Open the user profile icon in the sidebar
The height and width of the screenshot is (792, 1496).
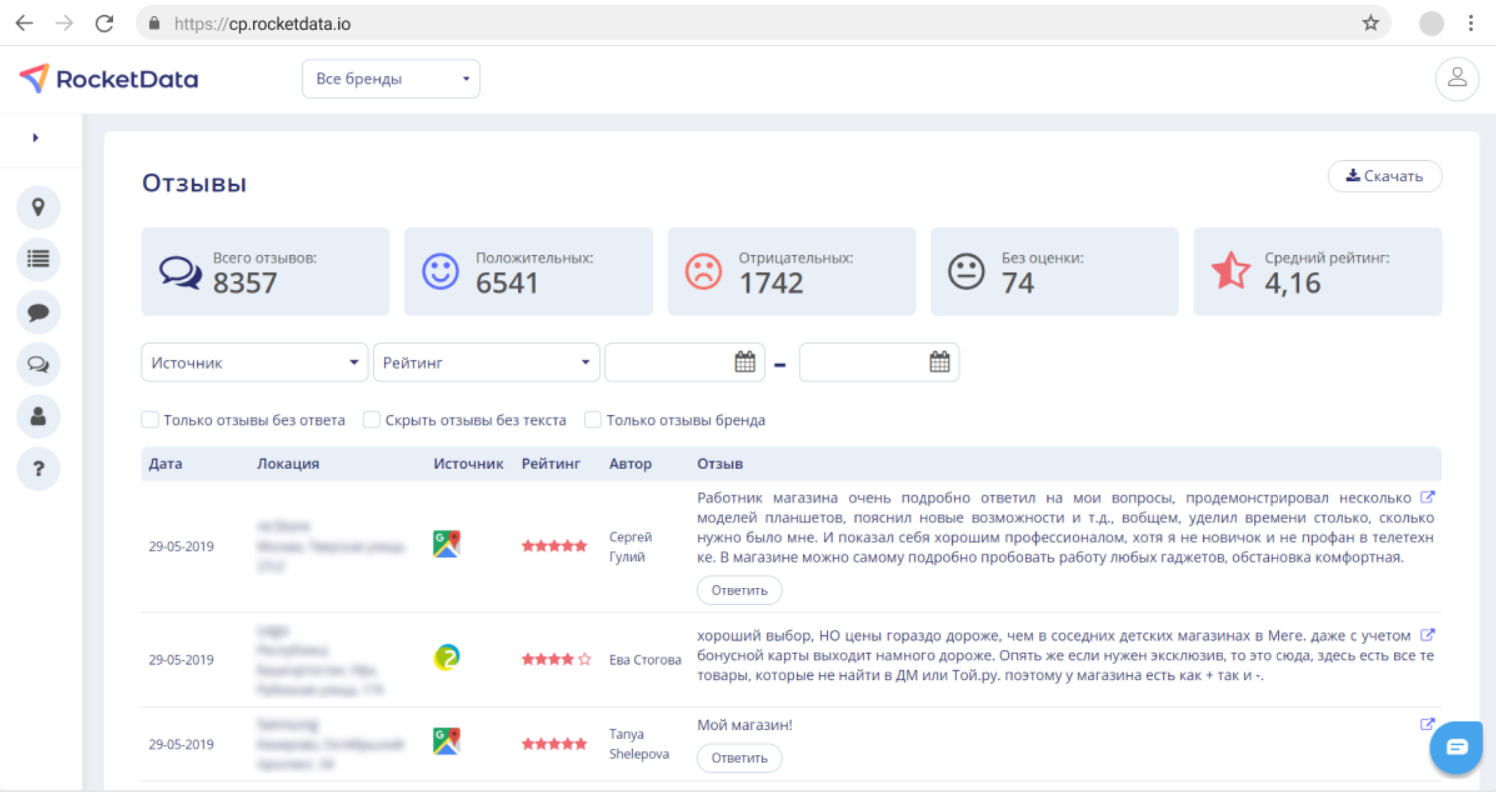pos(38,416)
